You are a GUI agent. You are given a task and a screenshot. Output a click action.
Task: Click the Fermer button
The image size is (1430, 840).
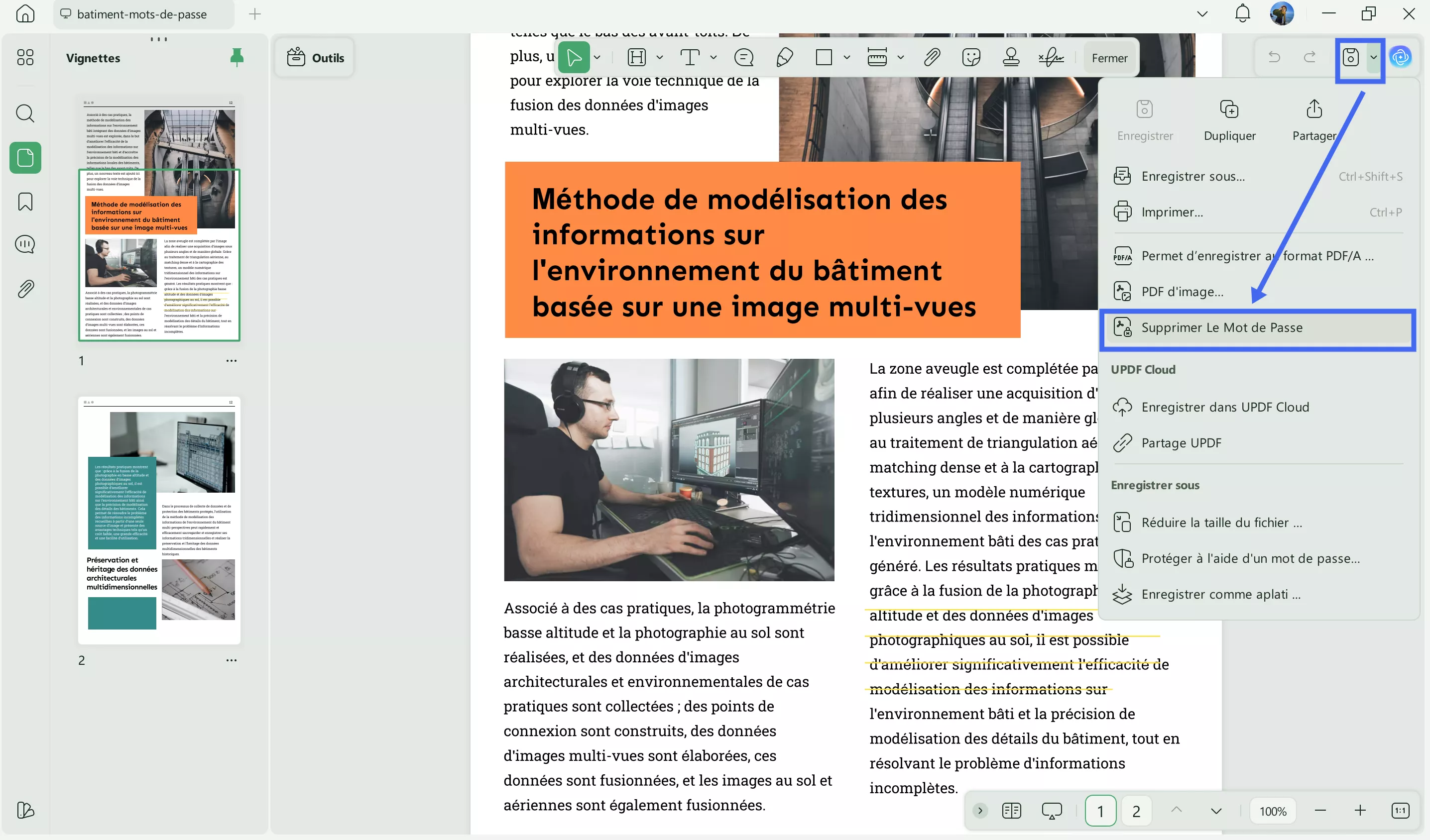pos(1109,57)
